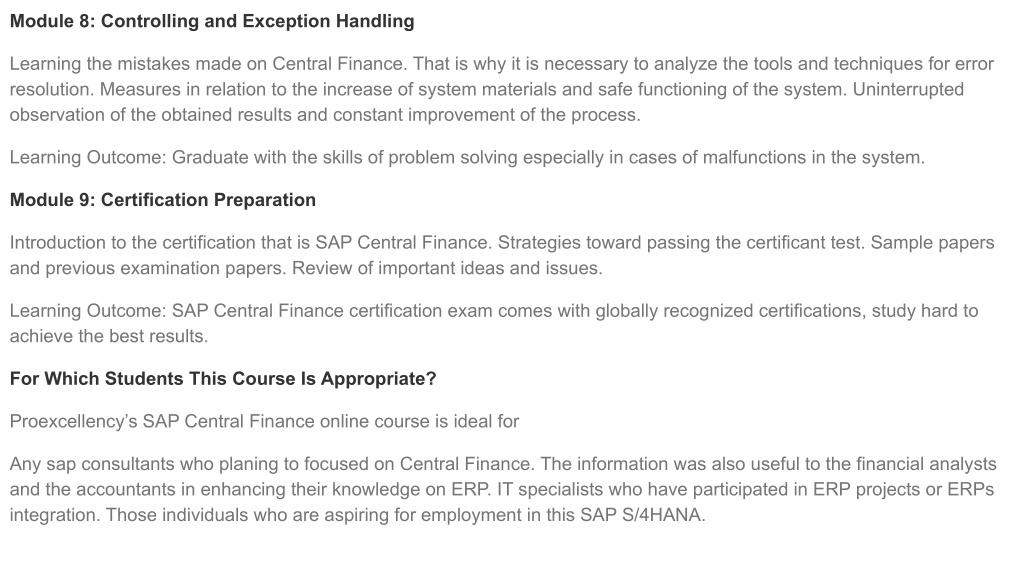The width and height of the screenshot is (1024, 576).
Task: Click the Module 8: Controlling and Exception Handling heading
Action: tap(212, 22)
